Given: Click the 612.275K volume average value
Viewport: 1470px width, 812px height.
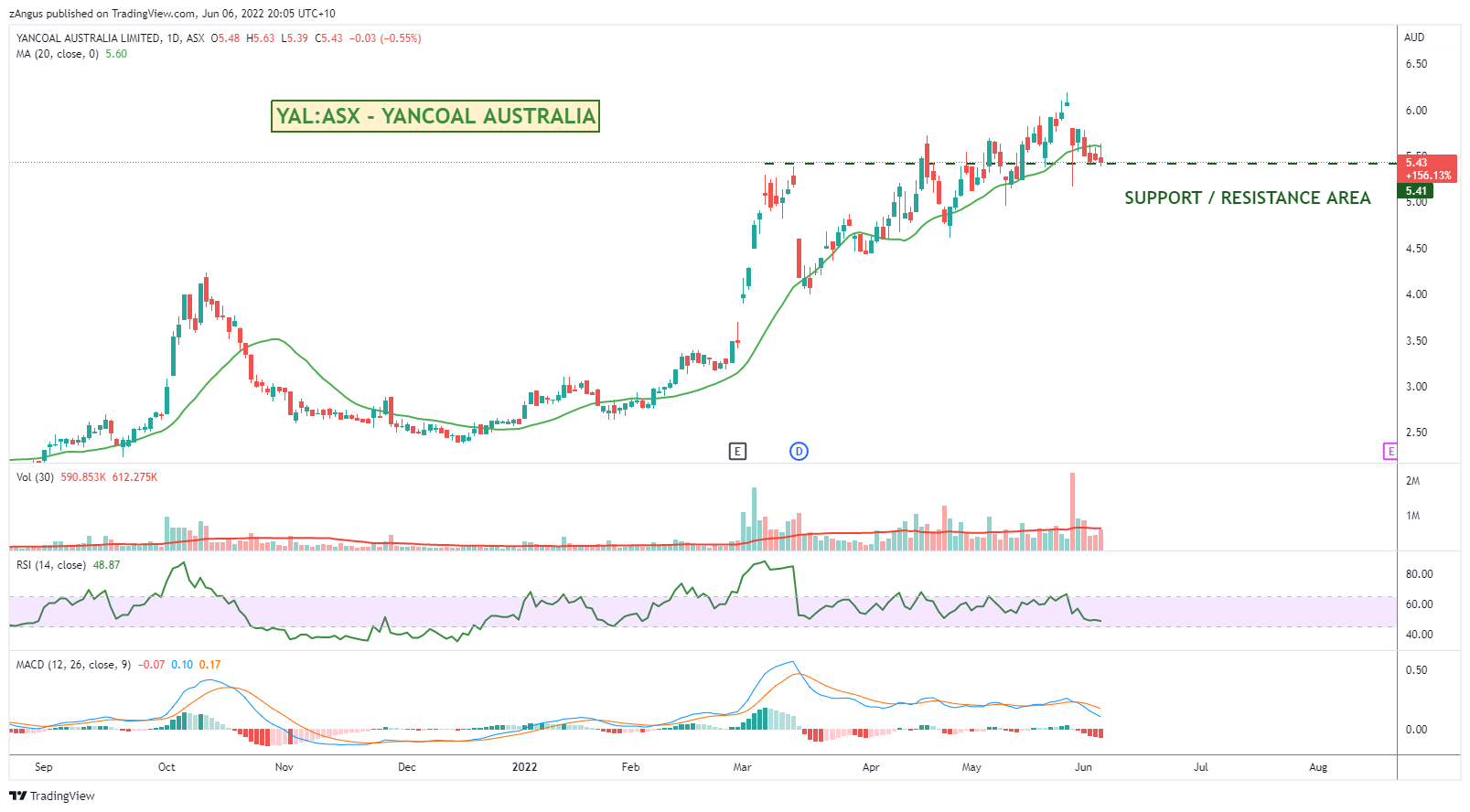Looking at the screenshot, I should tap(134, 477).
